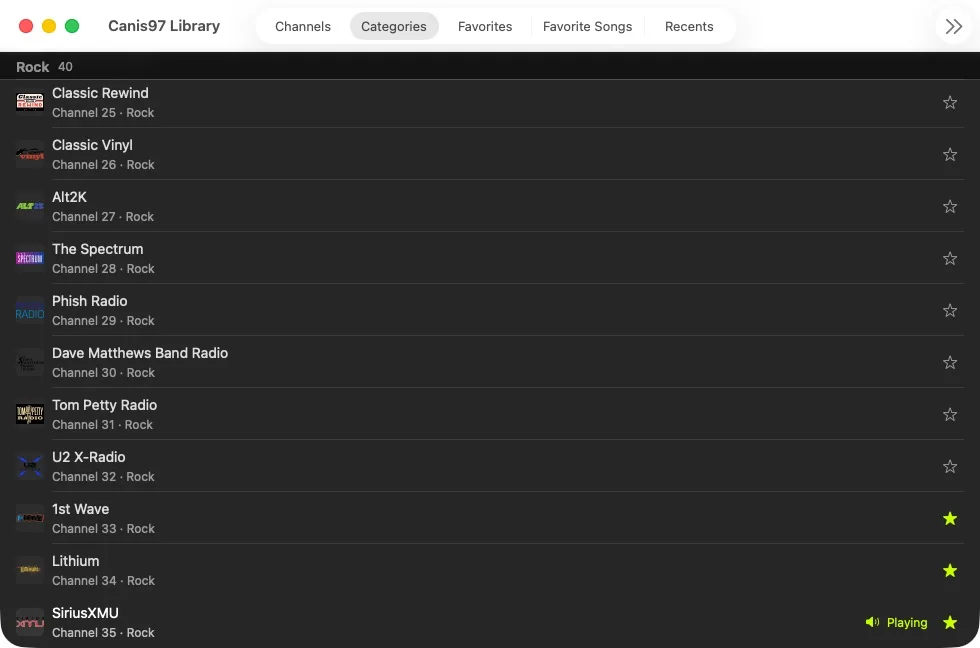Screen dimensions: 980x648
Task: Open the Classic Rewind channel logo
Action: pyautogui.click(x=29, y=102)
